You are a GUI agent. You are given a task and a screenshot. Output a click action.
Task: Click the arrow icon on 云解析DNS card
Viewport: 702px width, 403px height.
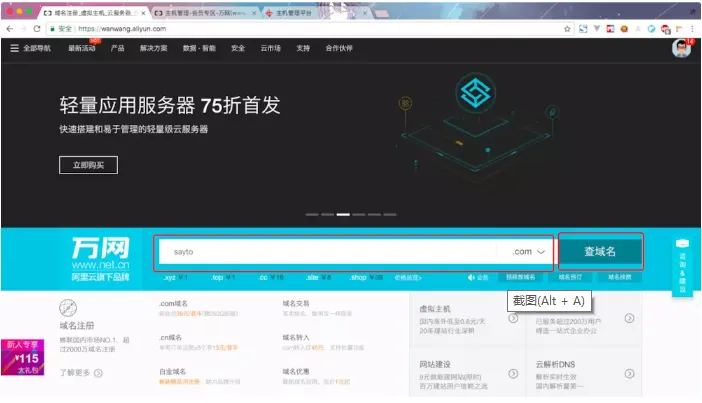(629, 373)
